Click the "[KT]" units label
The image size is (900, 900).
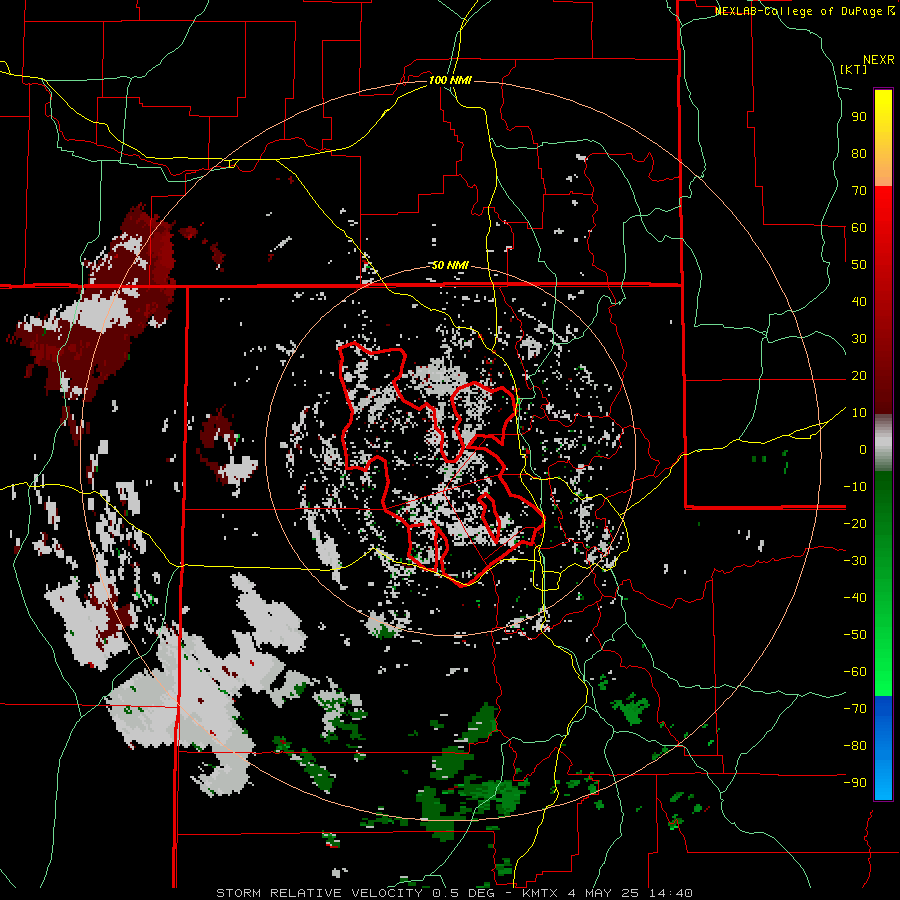click(853, 69)
